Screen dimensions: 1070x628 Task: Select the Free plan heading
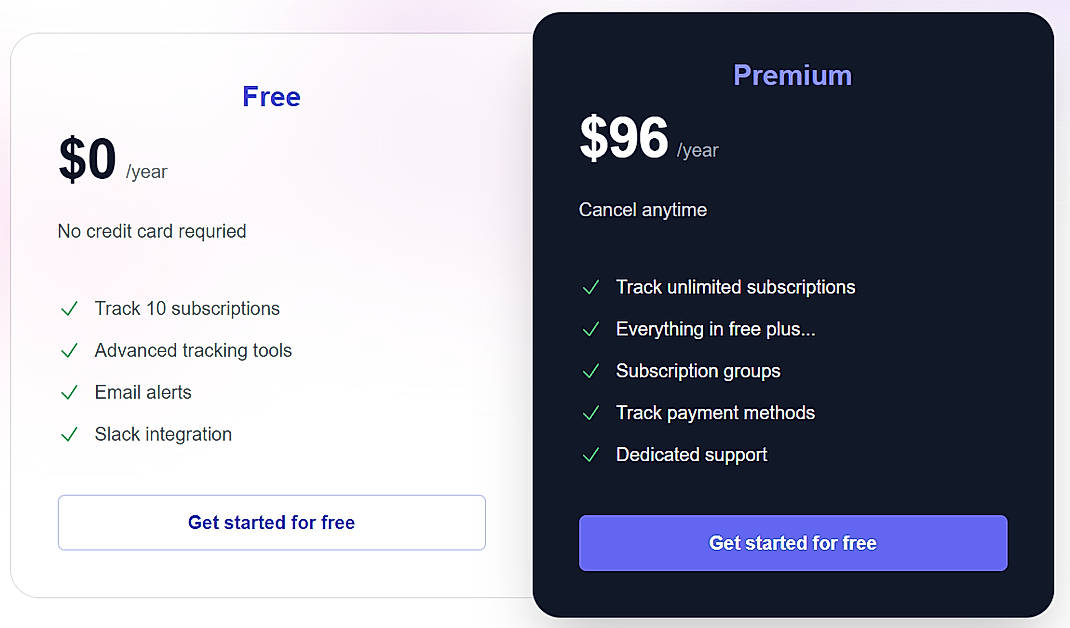pyautogui.click(x=271, y=96)
